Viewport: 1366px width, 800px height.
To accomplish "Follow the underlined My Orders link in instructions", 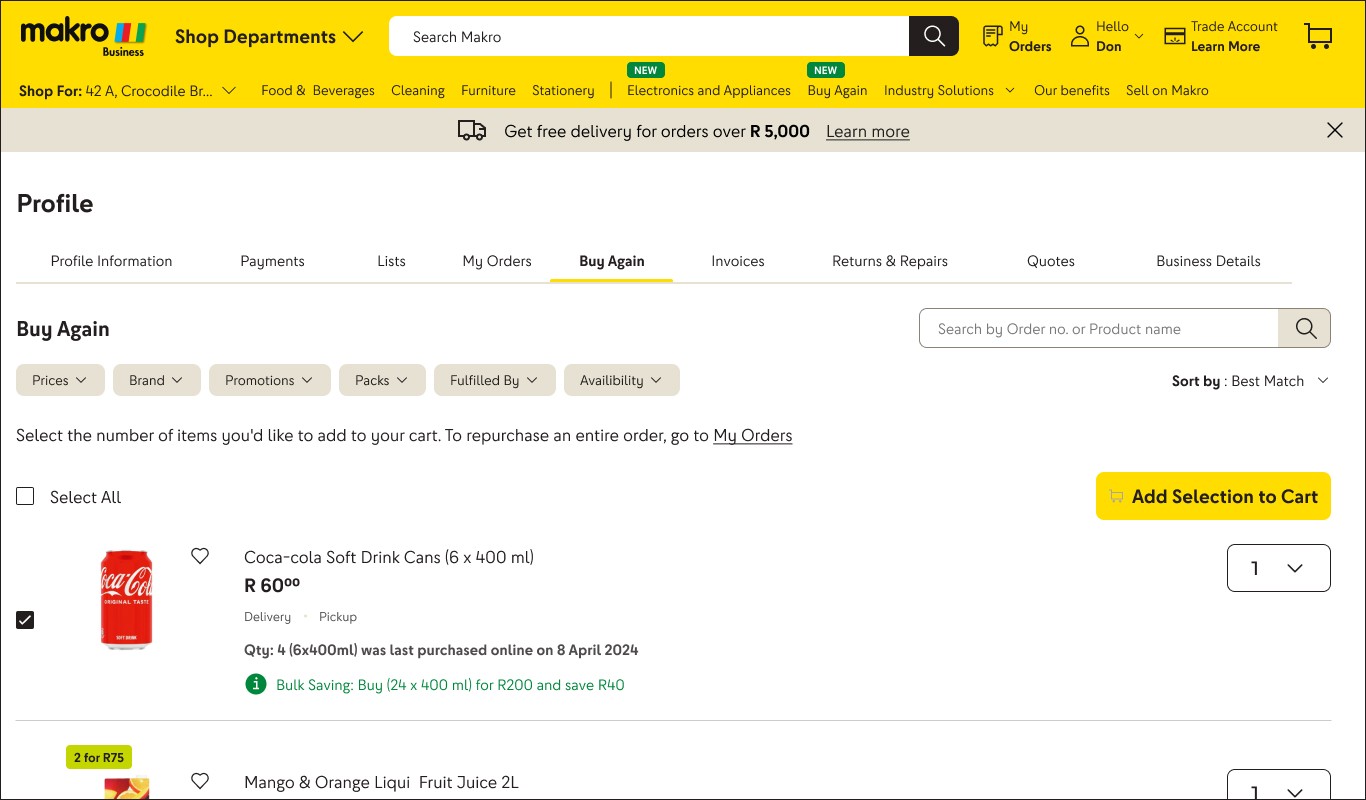I will (753, 435).
